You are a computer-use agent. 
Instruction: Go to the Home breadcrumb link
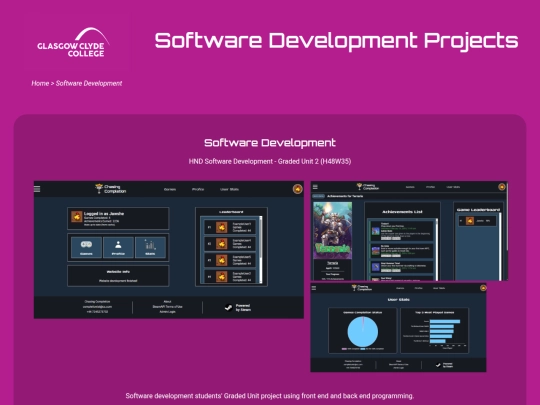click(x=40, y=83)
